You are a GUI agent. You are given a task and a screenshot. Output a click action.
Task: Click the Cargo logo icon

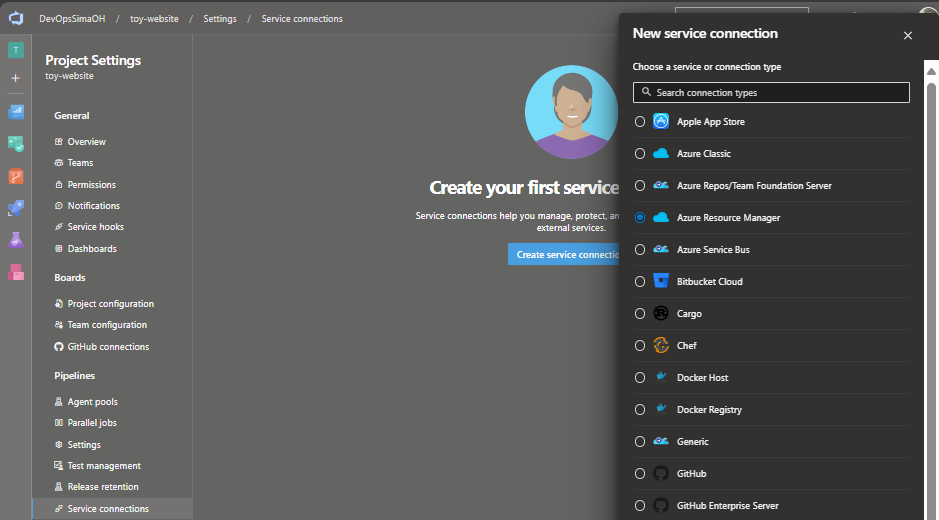pos(661,313)
